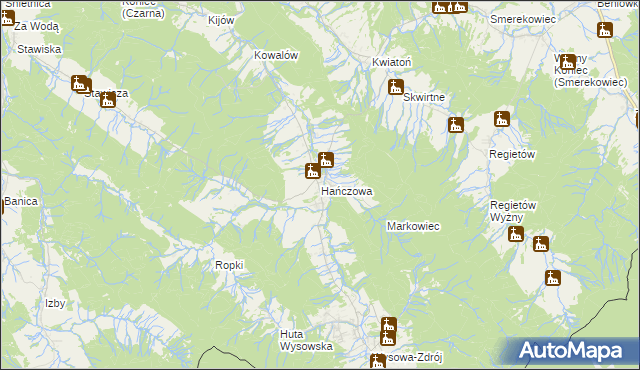
Task: Click the church icon overlapping the Stawisza label
Action: click(x=108, y=100)
